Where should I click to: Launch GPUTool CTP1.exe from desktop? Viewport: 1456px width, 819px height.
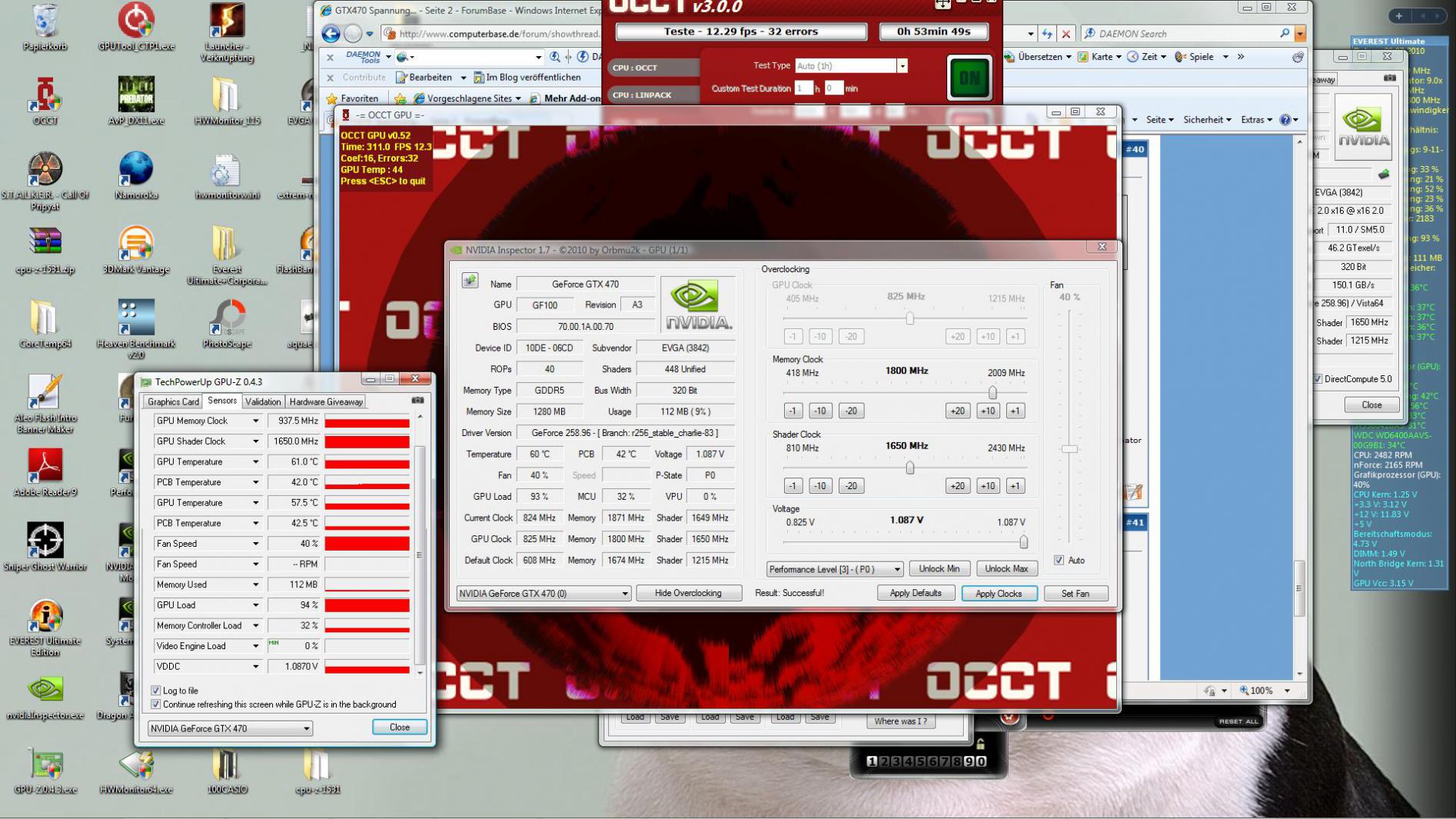click(136, 27)
